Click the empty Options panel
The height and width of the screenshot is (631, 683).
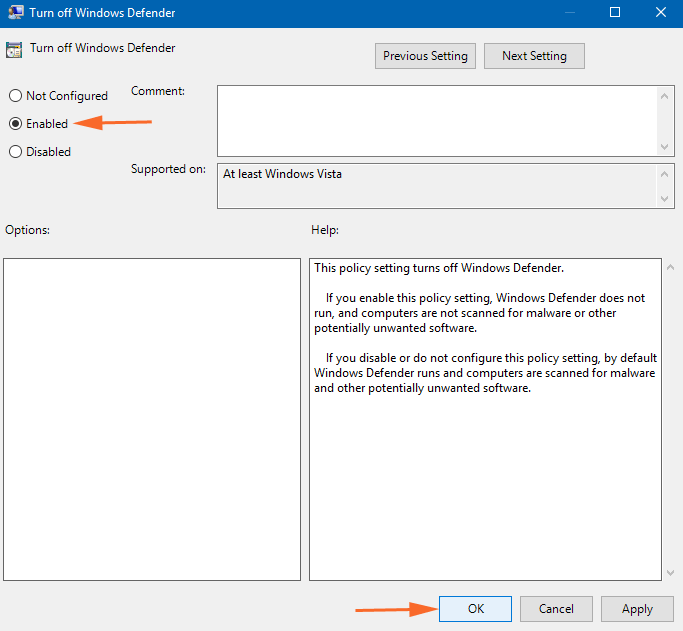click(152, 419)
